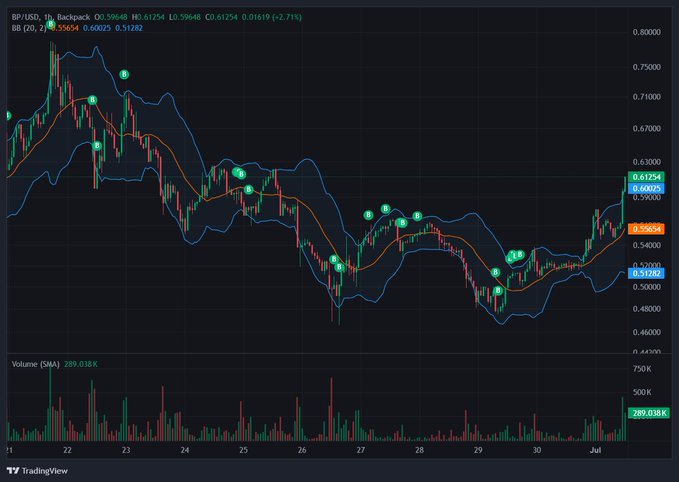The height and width of the screenshot is (482, 679).
Task: Click the TradingView logo at bottom left
Action: point(37,471)
